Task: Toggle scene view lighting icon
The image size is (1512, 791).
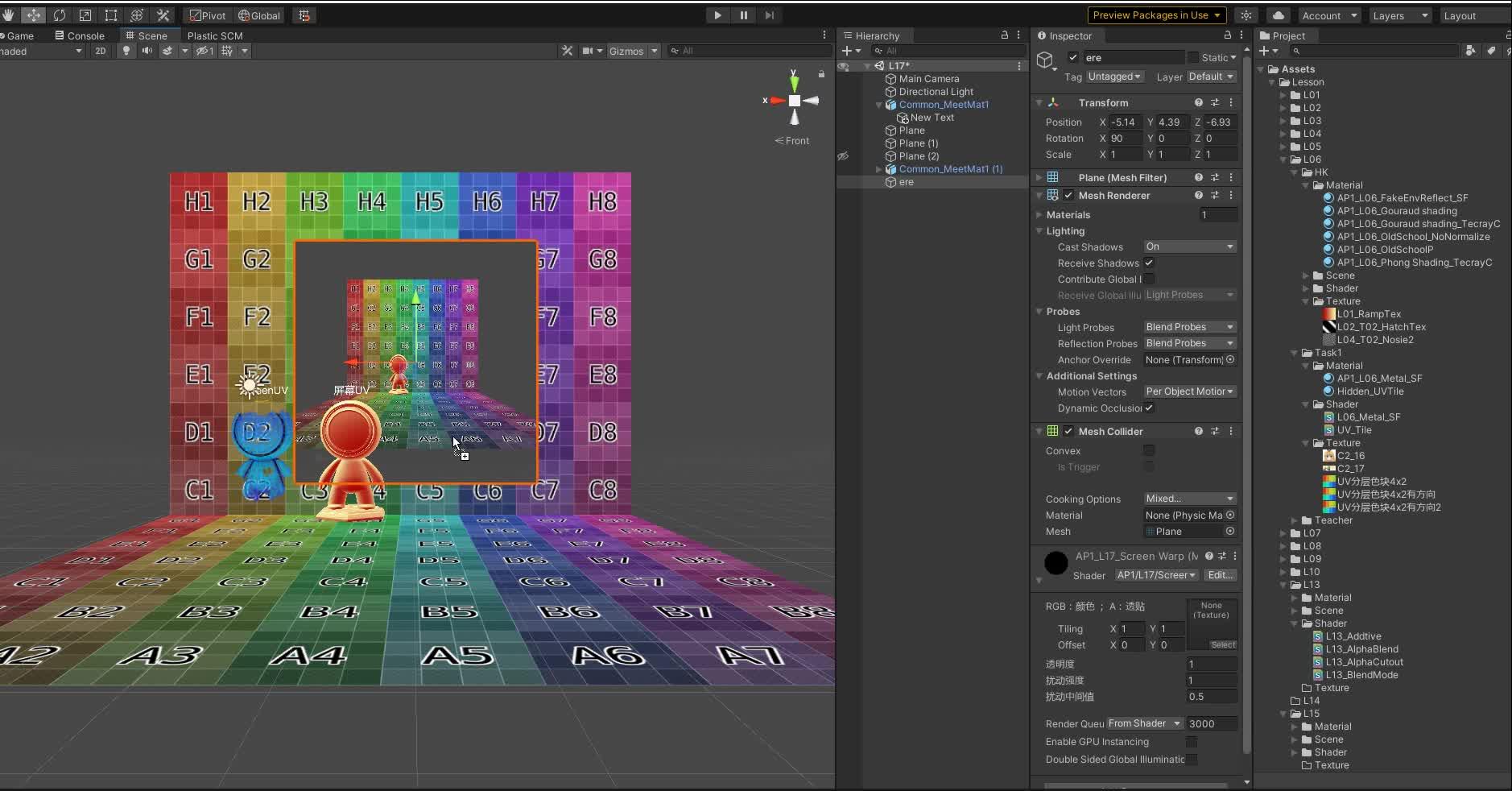Action: (126, 51)
